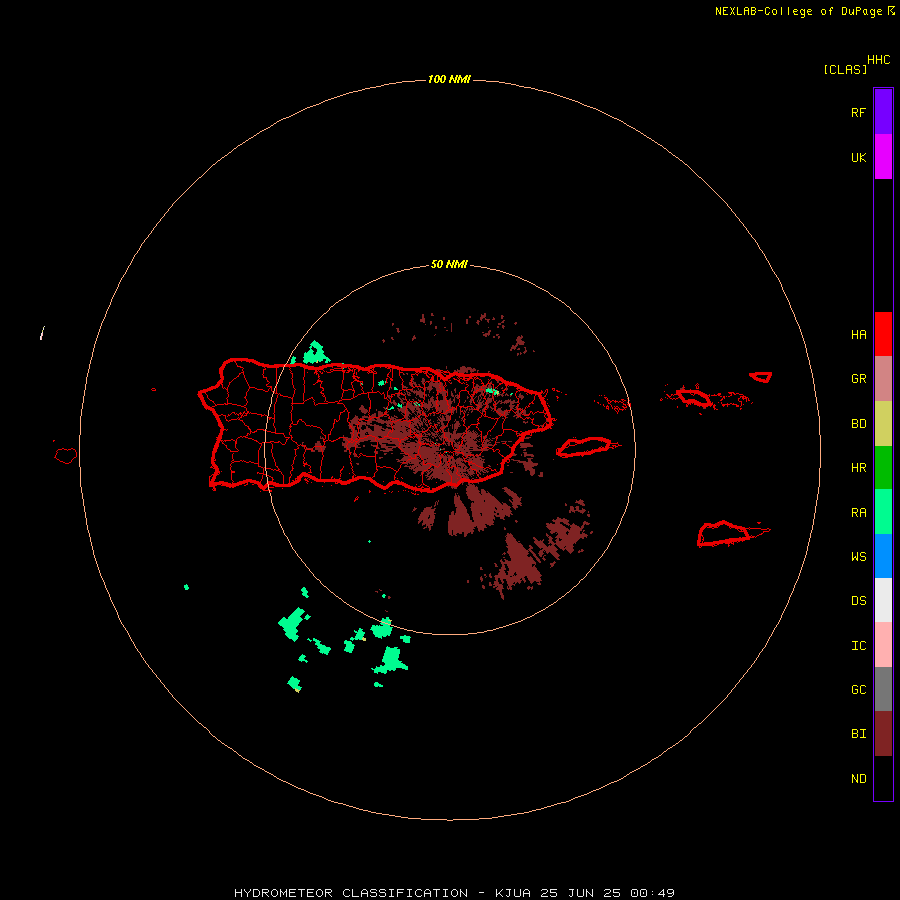
Task: Click the [CLAS] label above legend
Action: click(x=845, y=69)
